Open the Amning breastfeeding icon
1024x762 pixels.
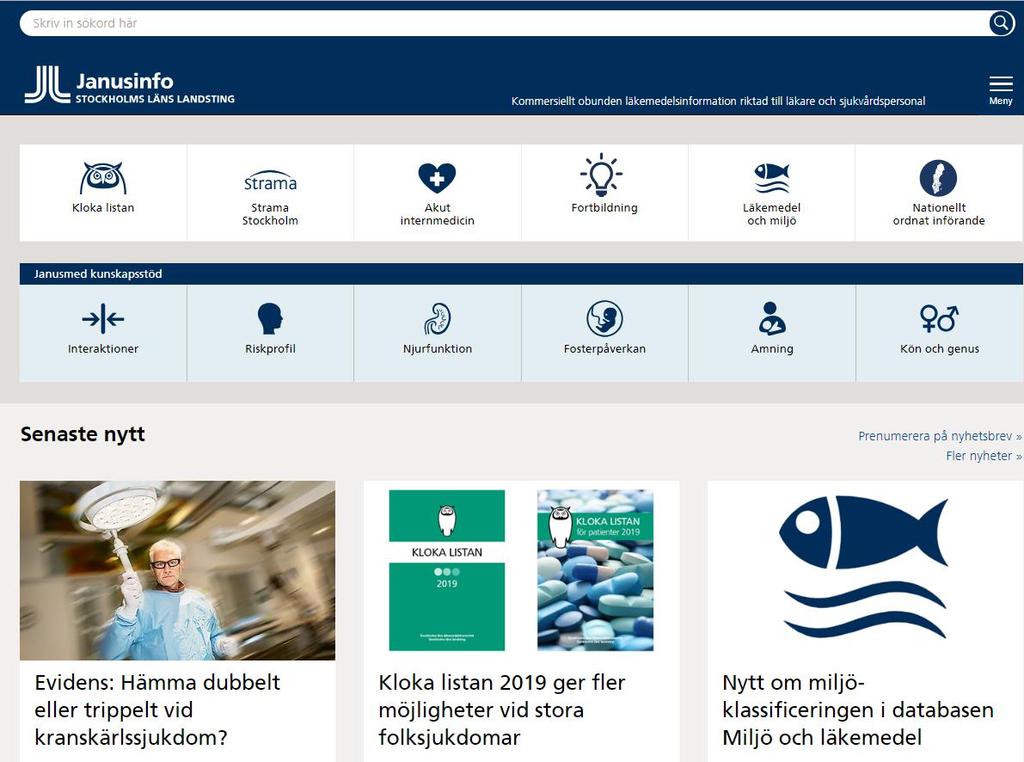[x=772, y=319]
